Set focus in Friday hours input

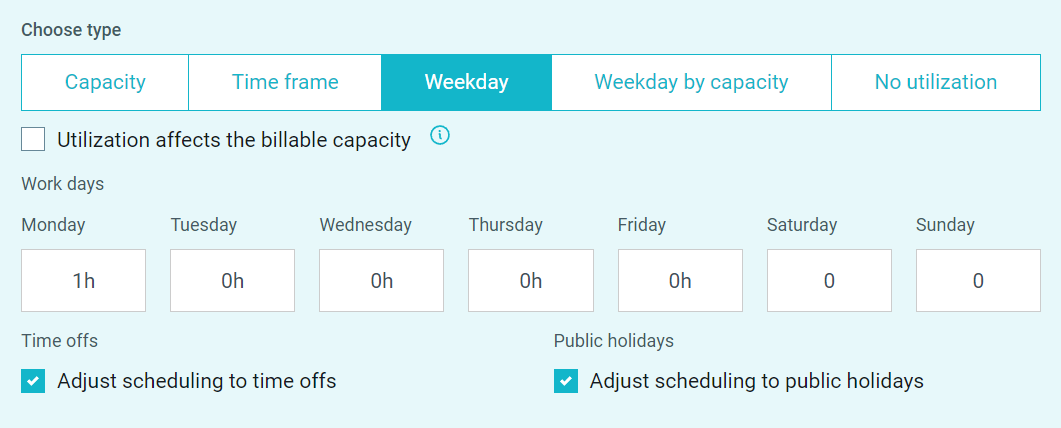tap(680, 281)
